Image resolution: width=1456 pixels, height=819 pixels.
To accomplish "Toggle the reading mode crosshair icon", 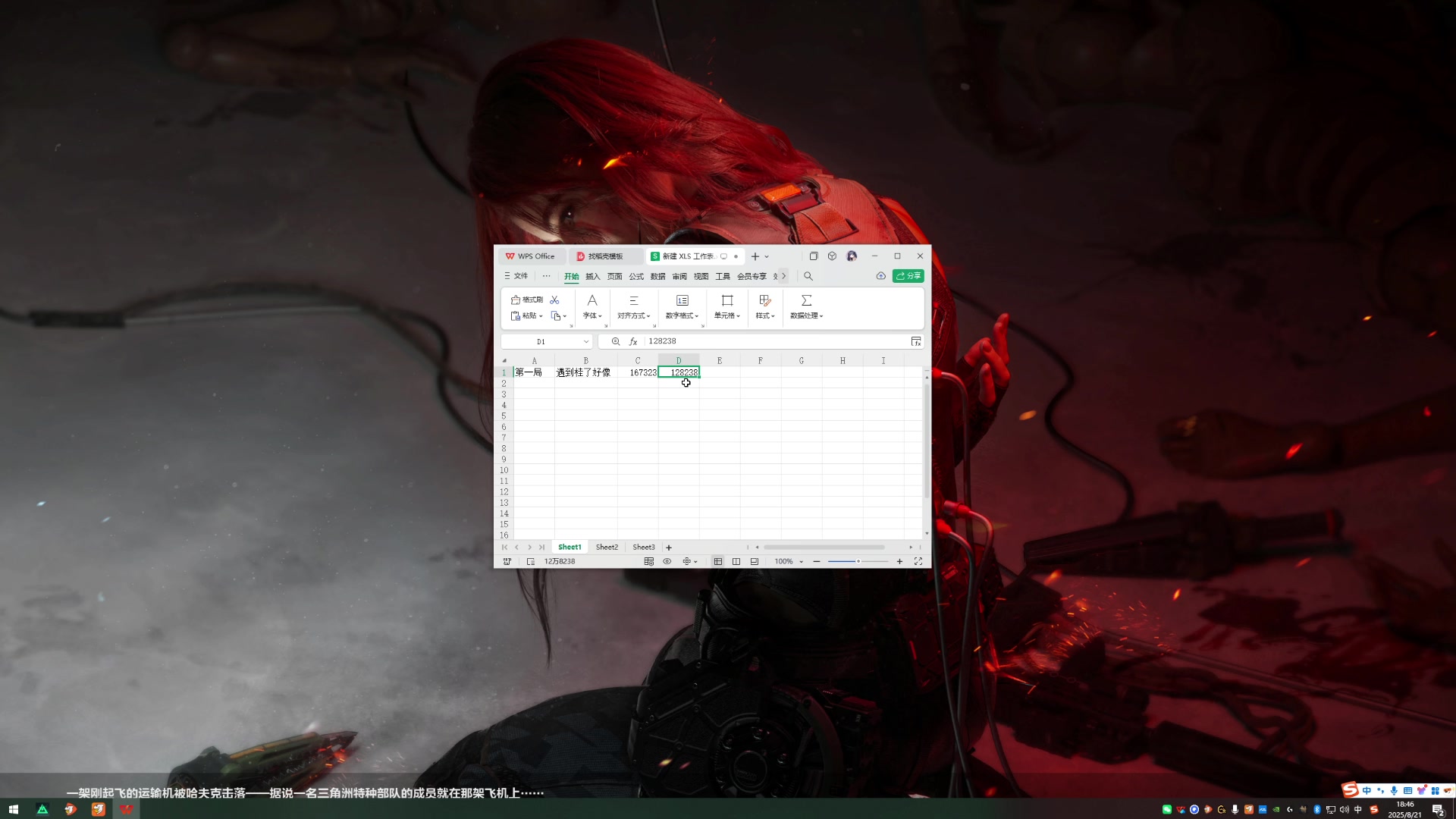I will coord(686,561).
